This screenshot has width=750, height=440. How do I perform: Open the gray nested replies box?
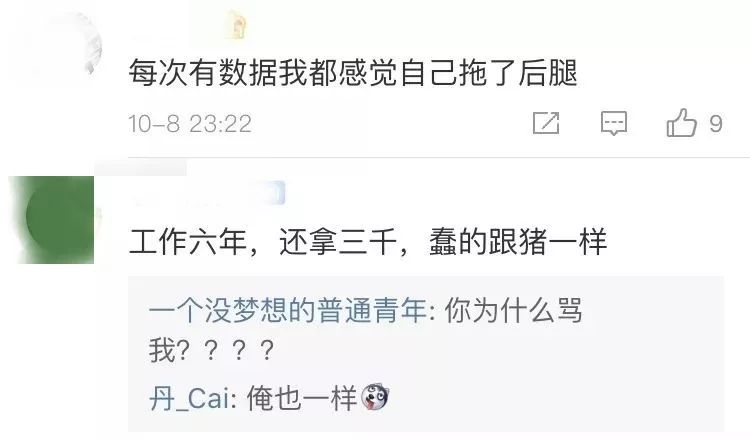click(x=426, y=354)
